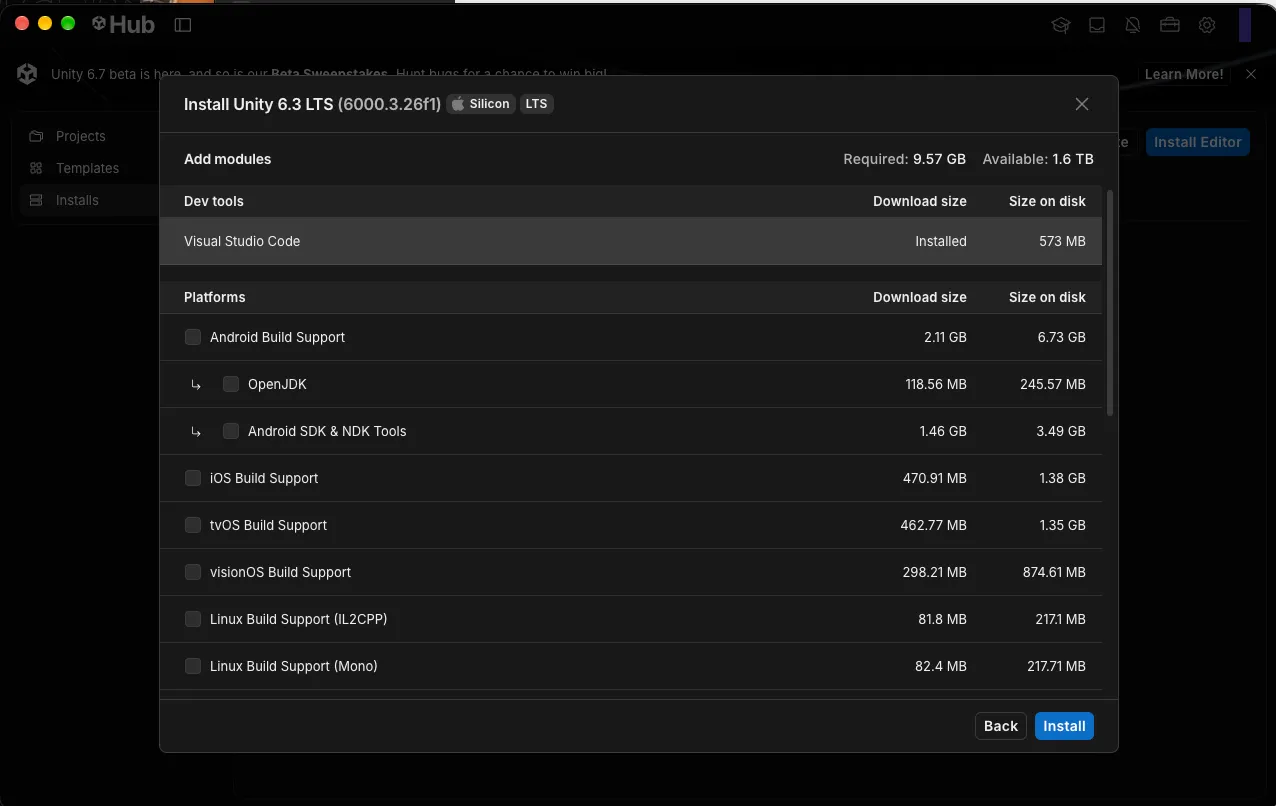Click the Available: 1.6 TB label
1276x806 pixels.
1038,159
